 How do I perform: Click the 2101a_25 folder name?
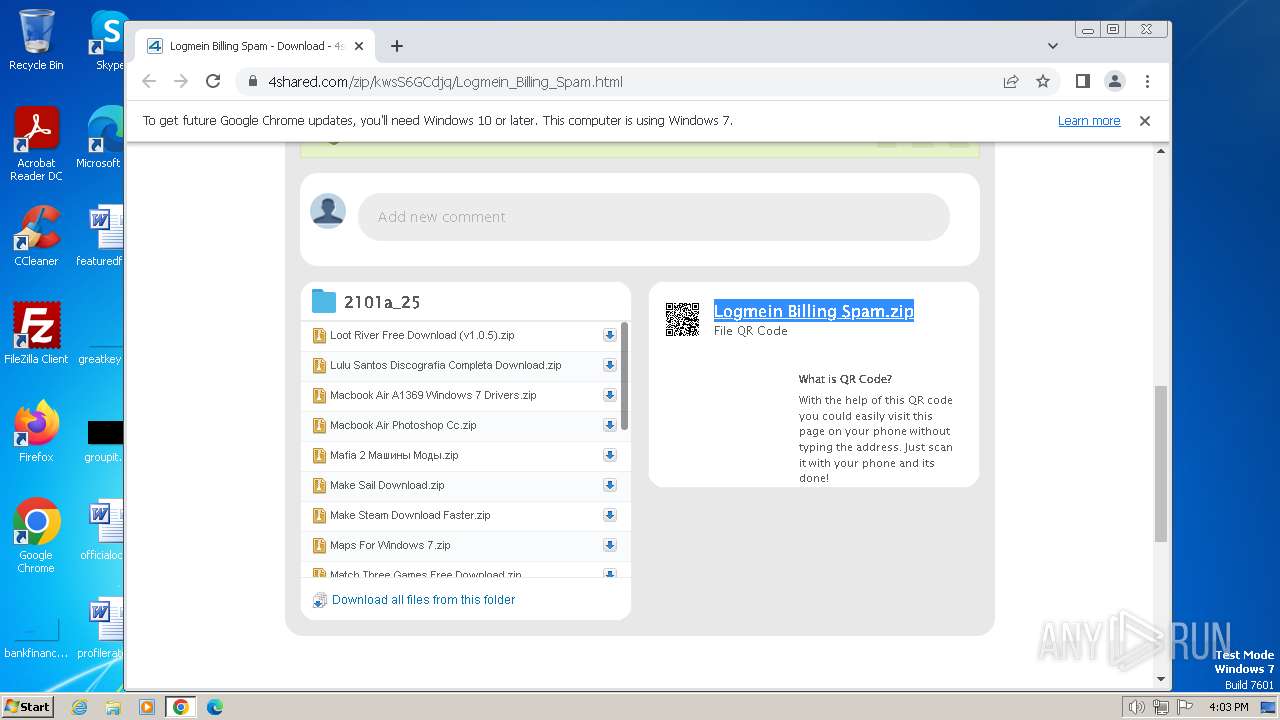click(382, 302)
